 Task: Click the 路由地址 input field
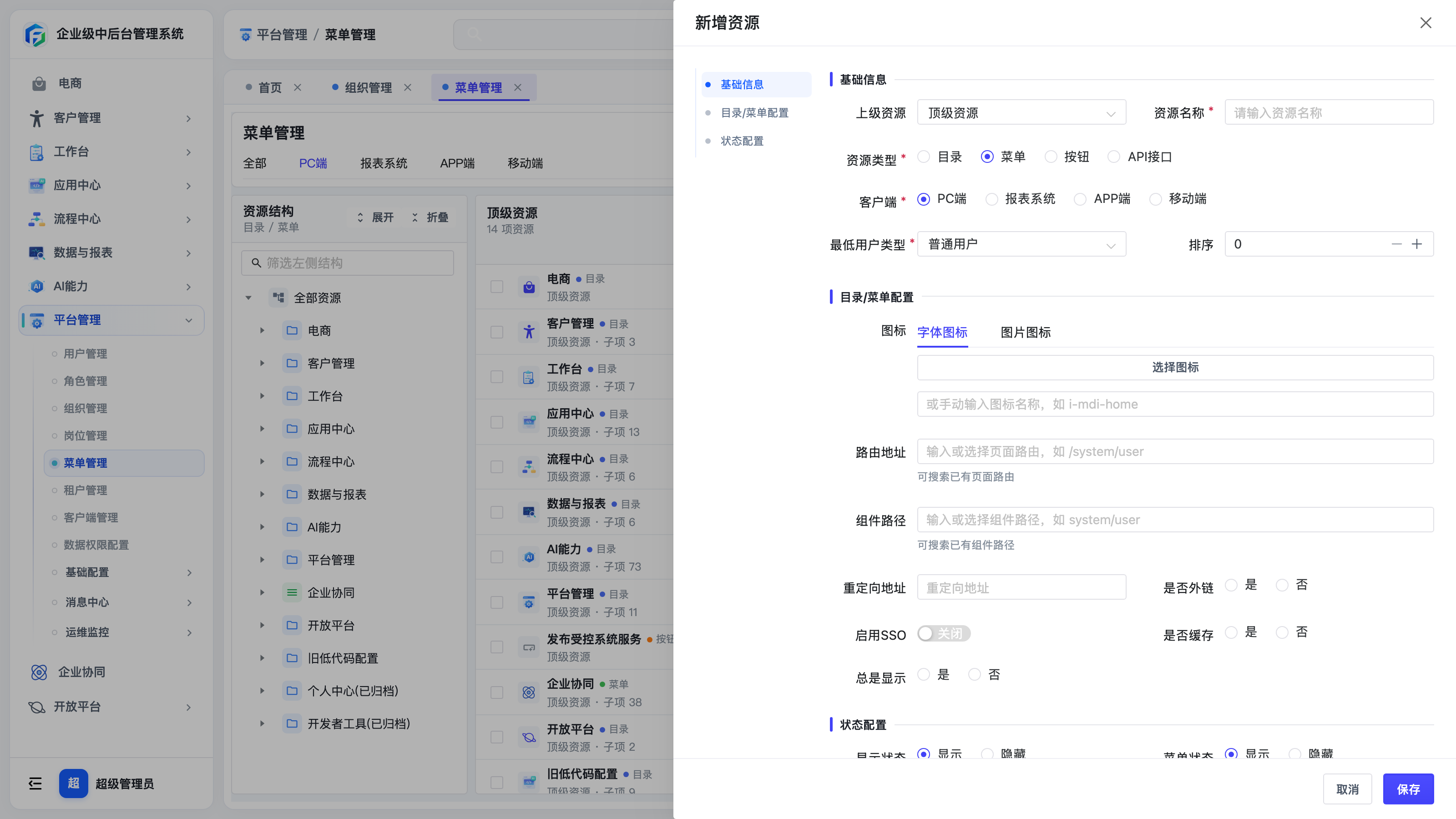1175,452
